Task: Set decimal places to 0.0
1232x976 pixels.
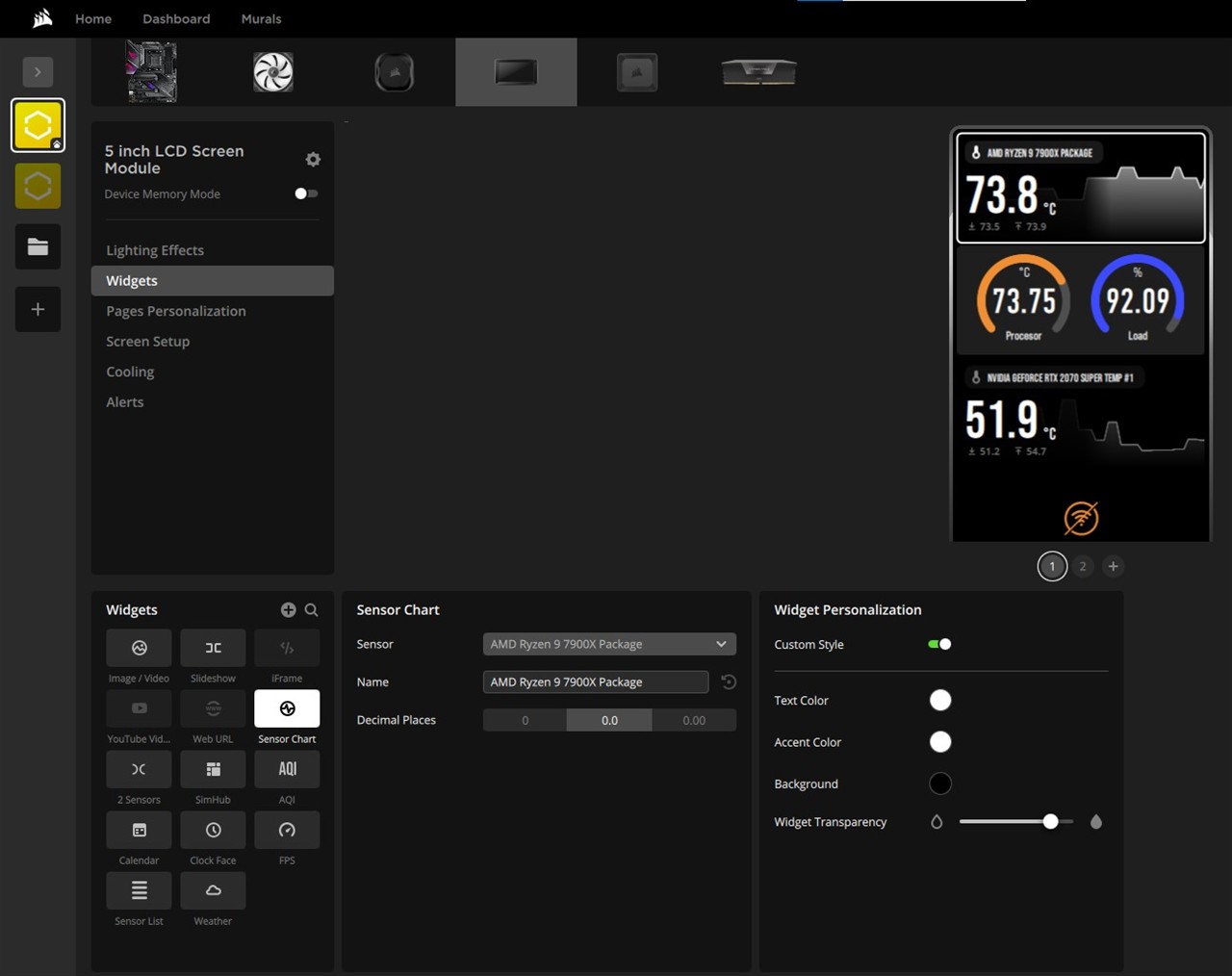Action: (x=609, y=720)
